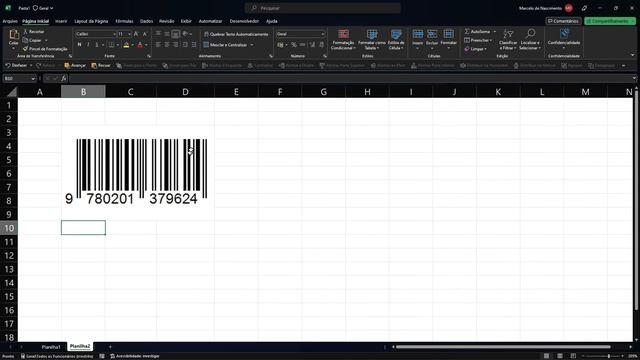Toggle Sublinhado underline formatting
The height and width of the screenshot is (360, 640).
click(96, 45)
